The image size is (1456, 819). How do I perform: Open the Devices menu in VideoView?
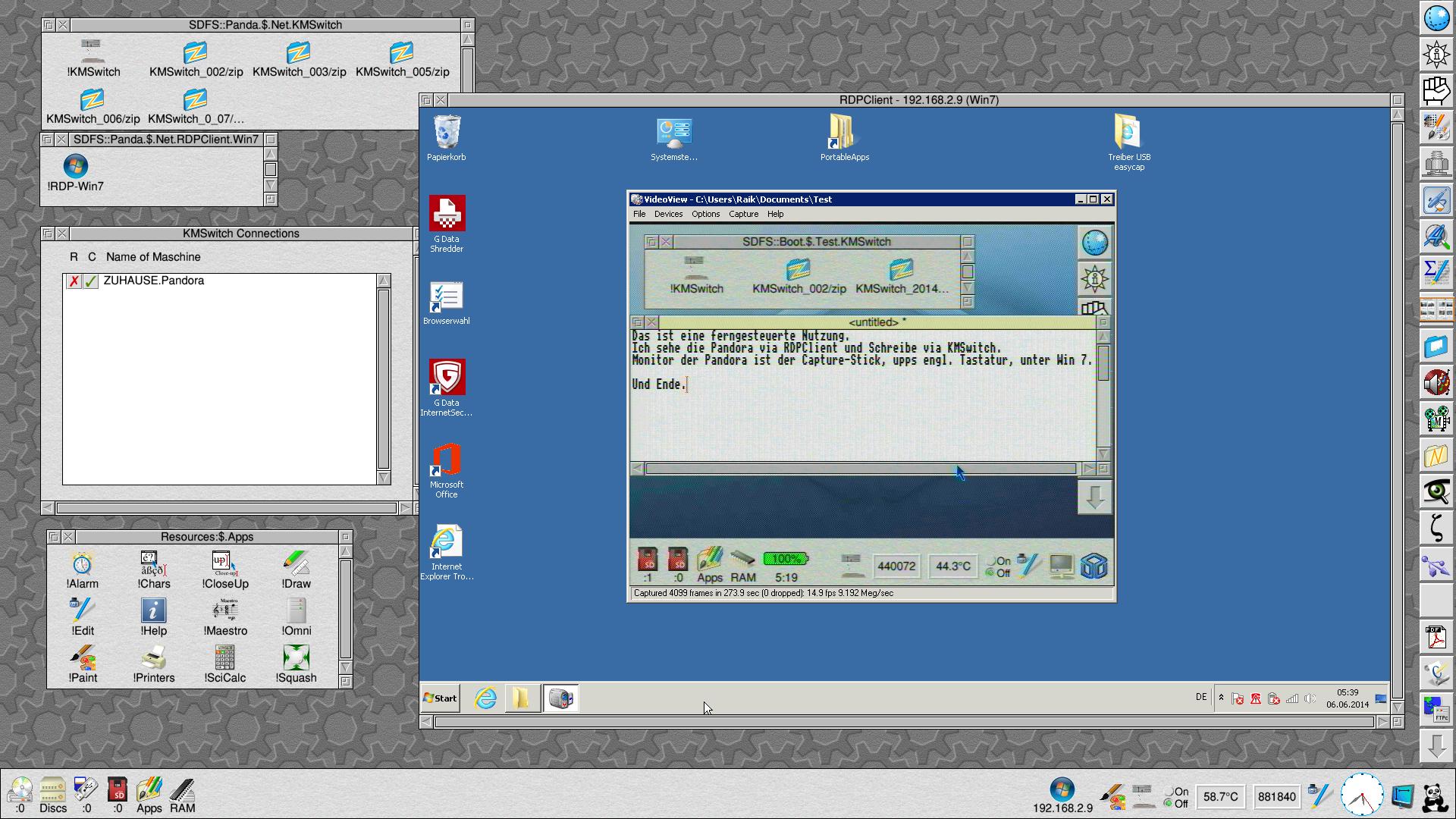pyautogui.click(x=668, y=215)
